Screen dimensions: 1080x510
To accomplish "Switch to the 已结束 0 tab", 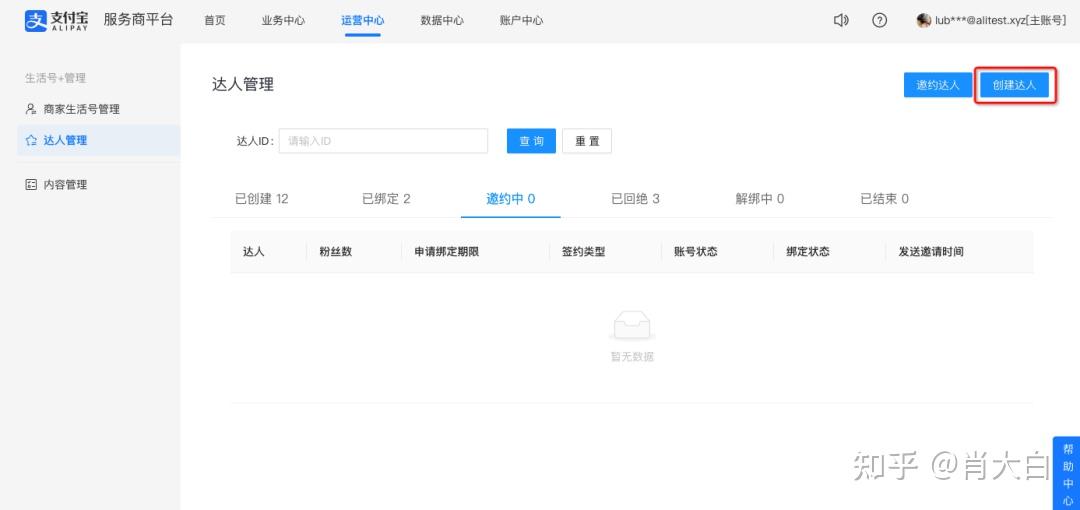I will pos(884,199).
